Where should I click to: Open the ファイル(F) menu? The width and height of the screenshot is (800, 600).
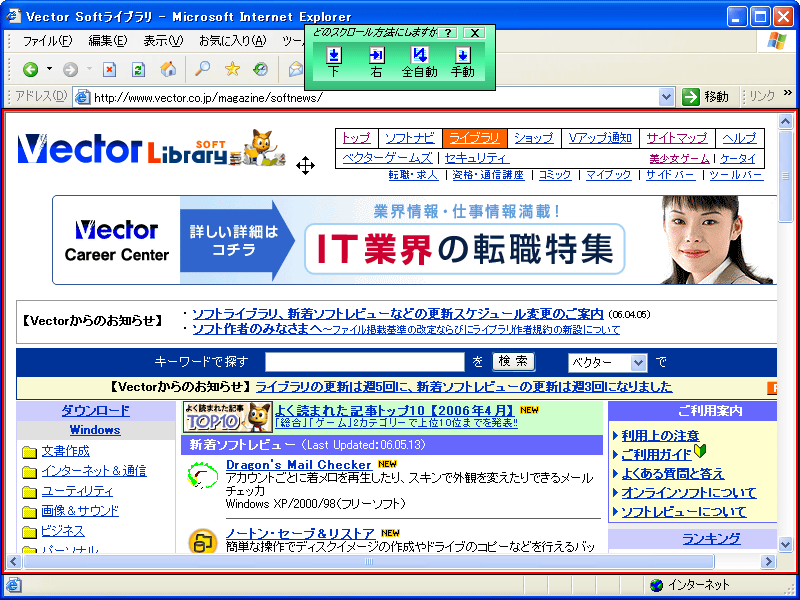tap(47, 41)
